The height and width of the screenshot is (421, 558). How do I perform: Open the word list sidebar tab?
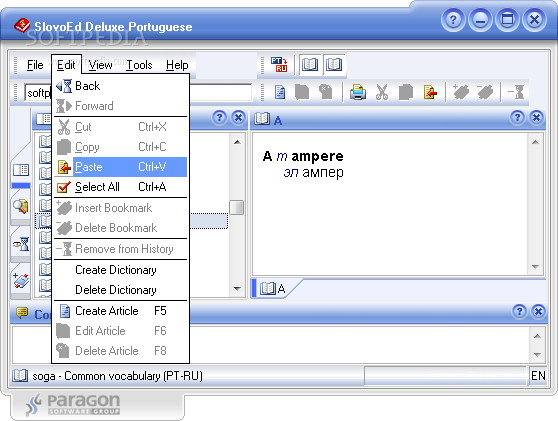21,170
